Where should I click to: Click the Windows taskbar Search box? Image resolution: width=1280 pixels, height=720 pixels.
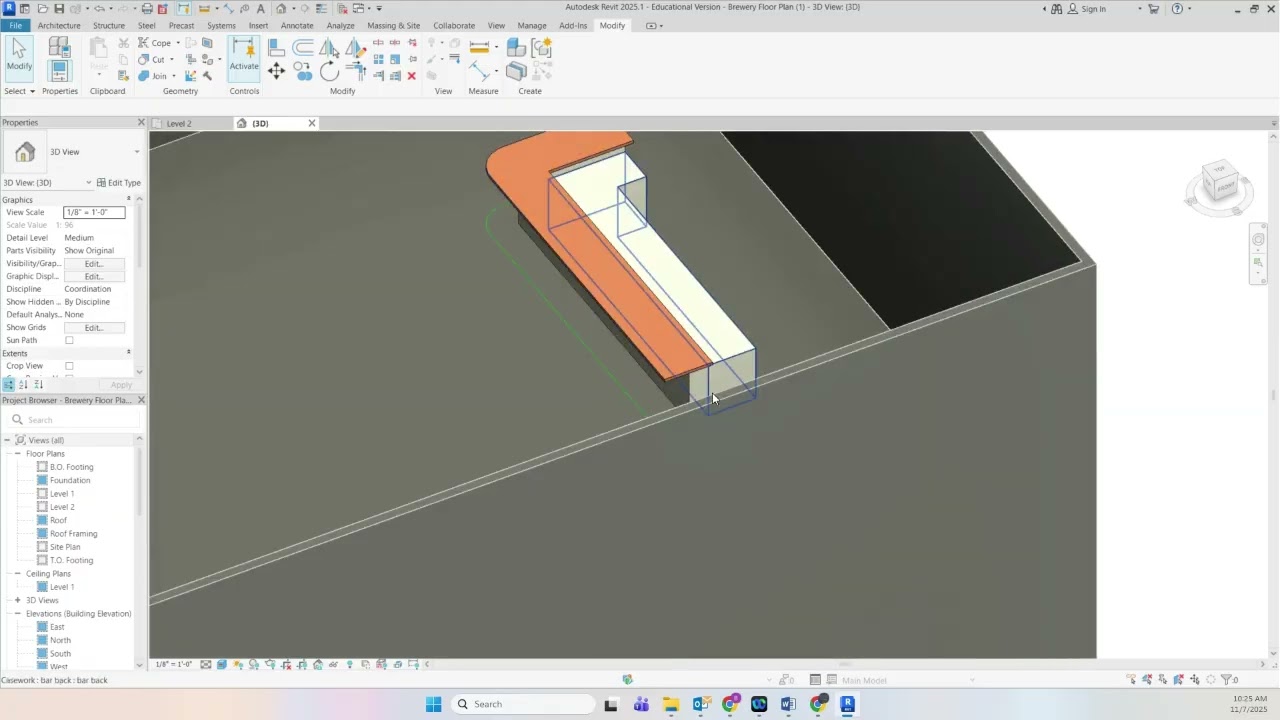(x=521, y=704)
